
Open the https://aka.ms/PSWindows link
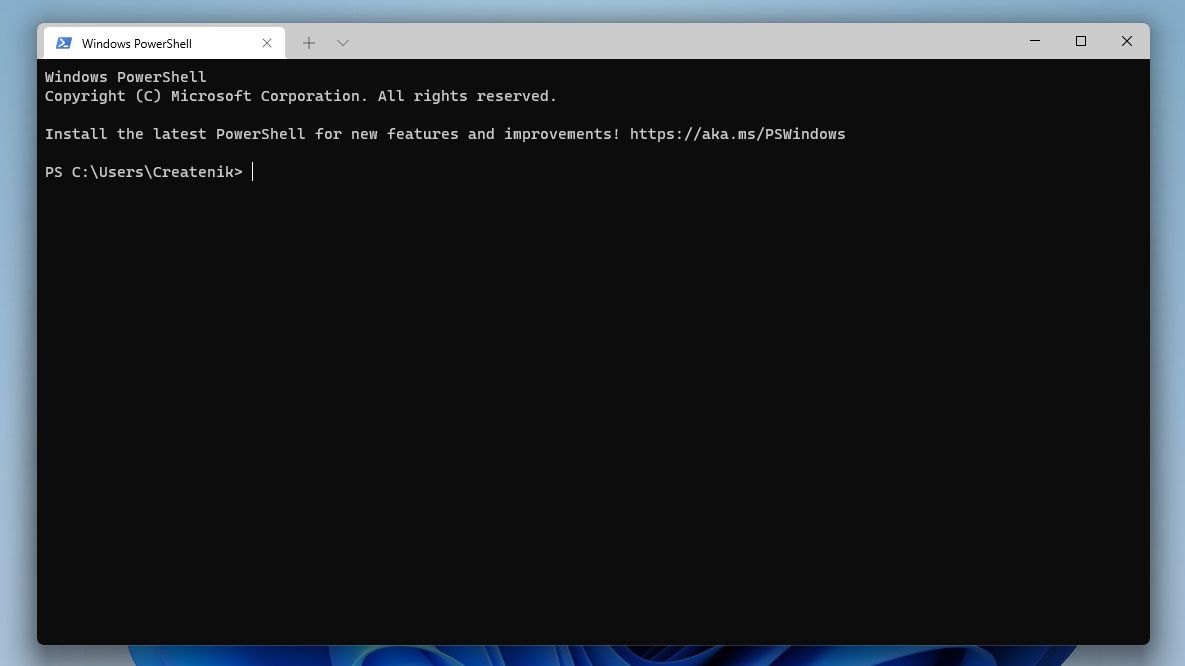736,133
